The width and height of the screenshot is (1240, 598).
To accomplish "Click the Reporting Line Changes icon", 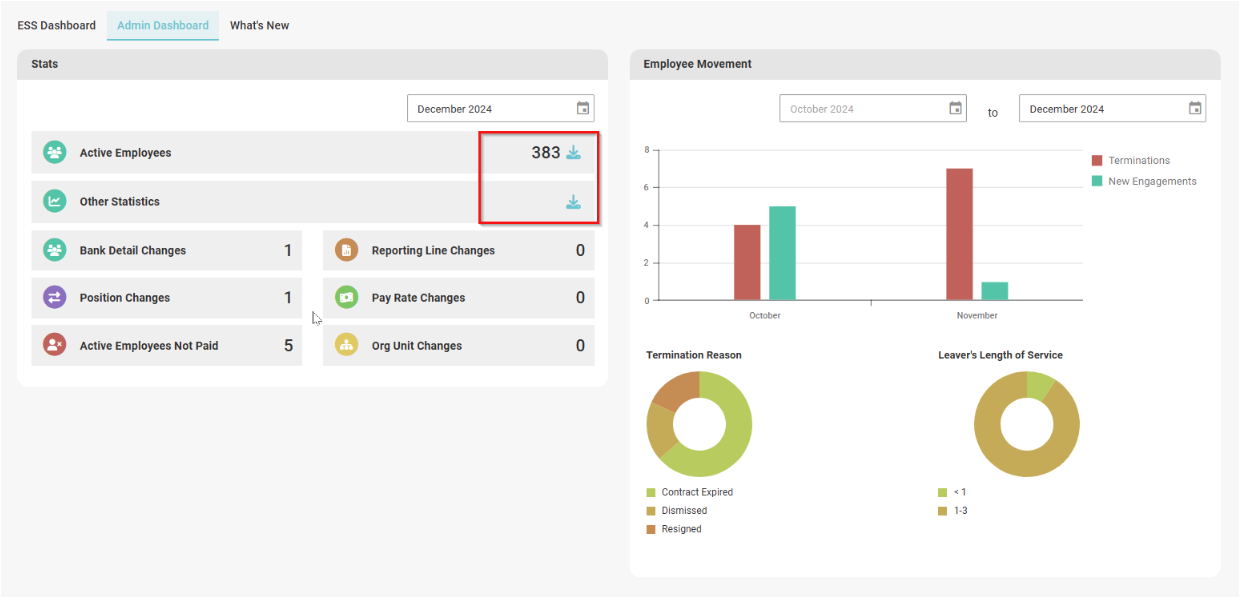I will 346,251.
